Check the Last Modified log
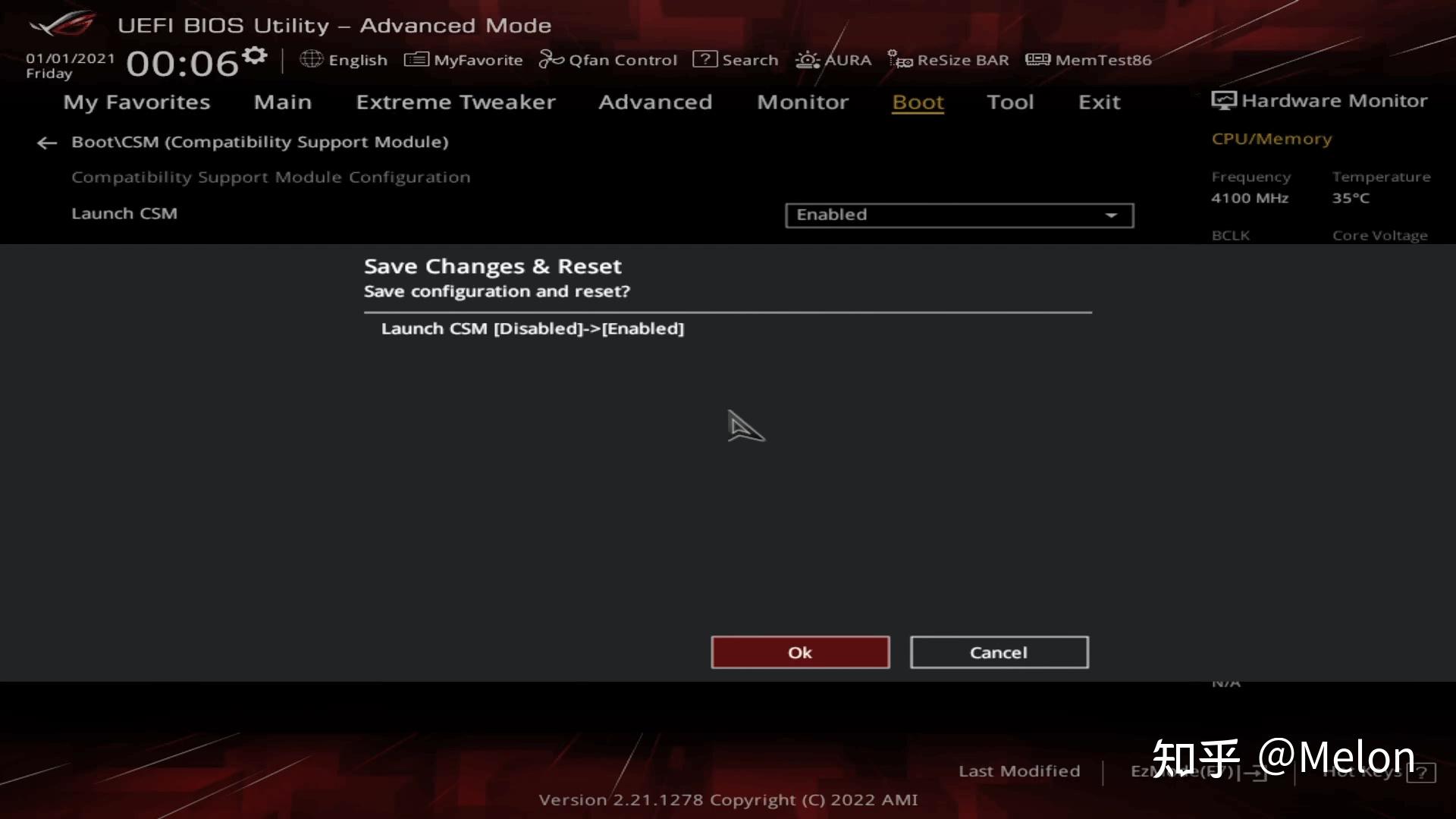 coord(1019,770)
